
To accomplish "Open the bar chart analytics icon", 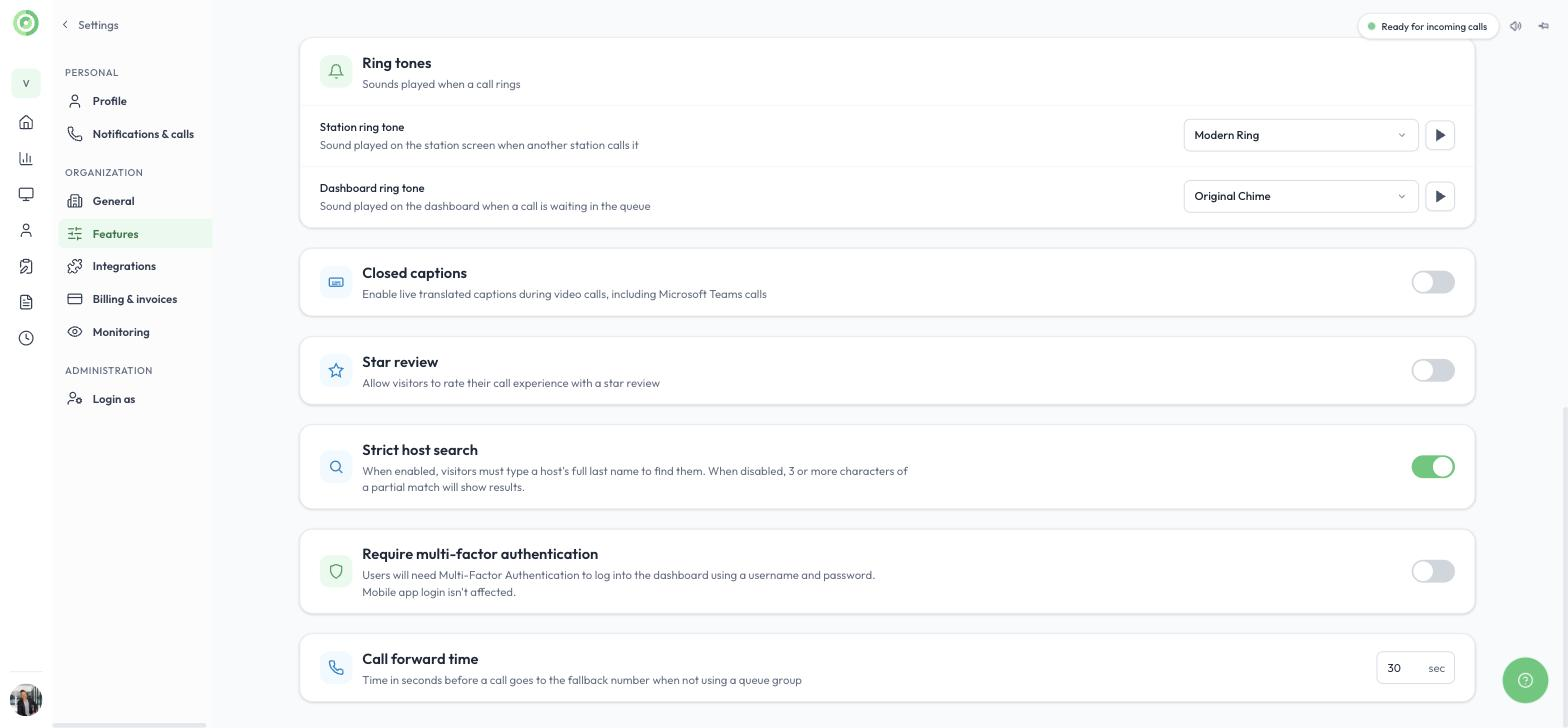I will [x=26, y=158].
